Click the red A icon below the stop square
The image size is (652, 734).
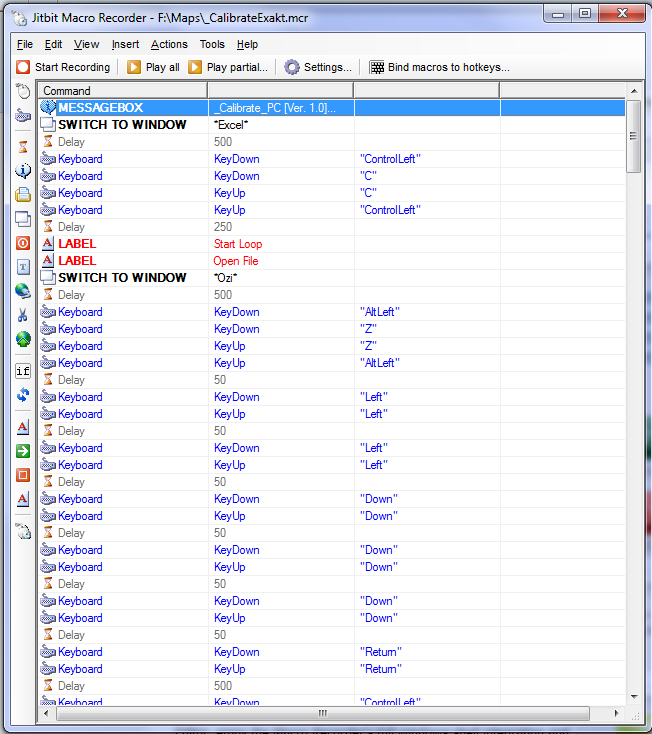pyautogui.click(x=22, y=499)
